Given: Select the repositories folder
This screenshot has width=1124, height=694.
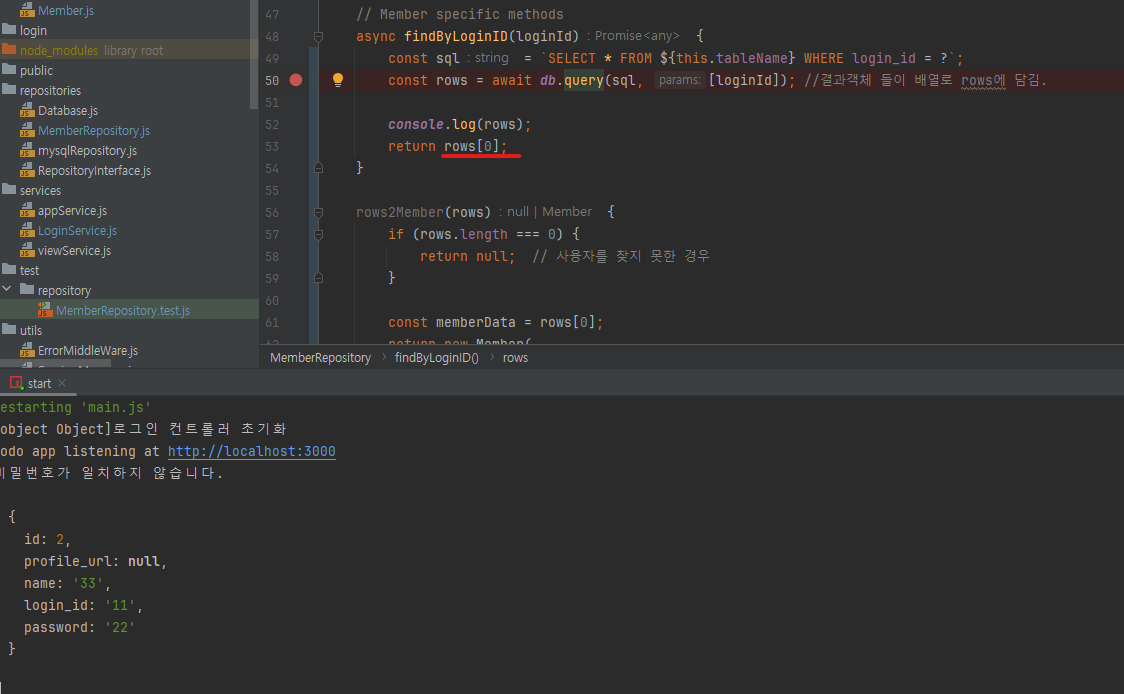Looking at the screenshot, I should click(x=50, y=90).
